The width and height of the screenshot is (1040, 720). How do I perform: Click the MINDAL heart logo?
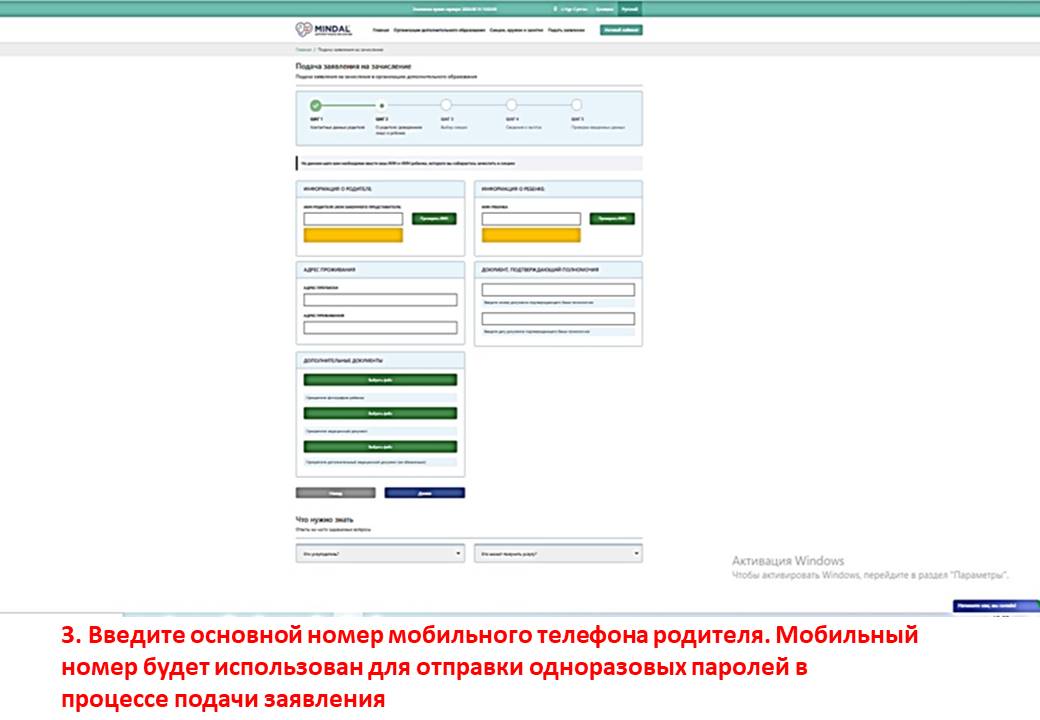[304, 30]
